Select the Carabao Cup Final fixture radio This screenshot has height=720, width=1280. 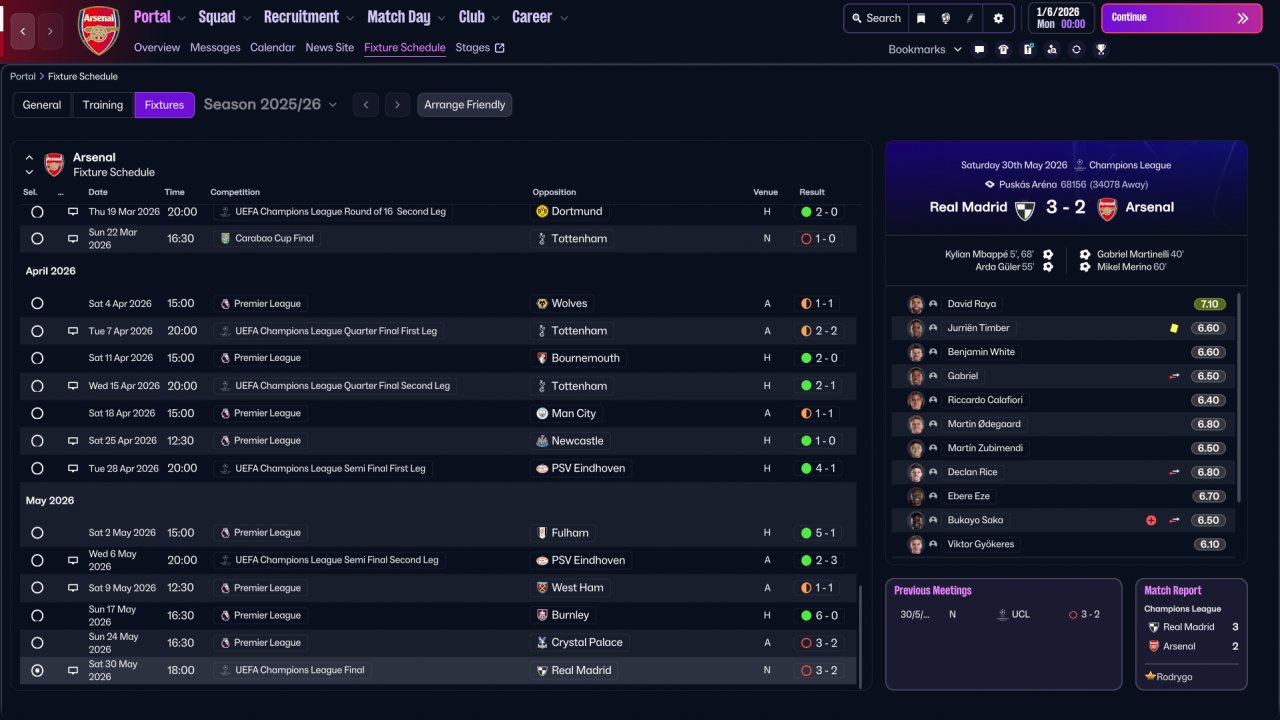click(37, 239)
